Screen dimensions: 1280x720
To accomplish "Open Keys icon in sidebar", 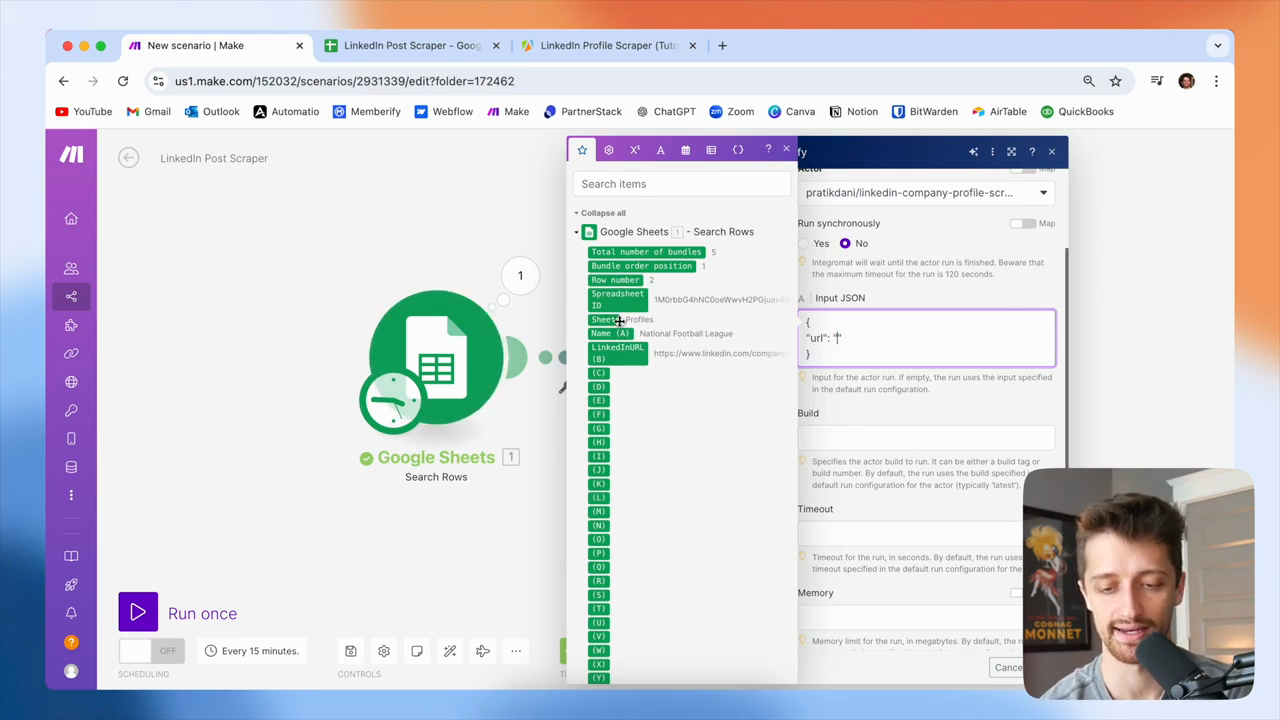I will pos(71,410).
